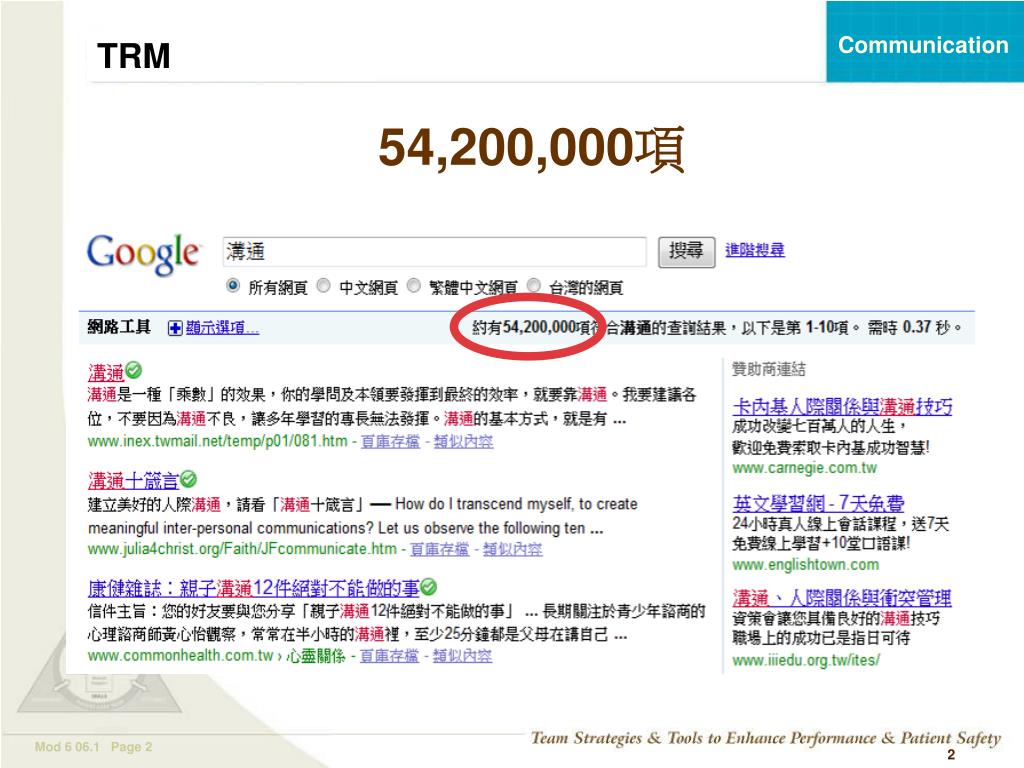Open the 溝通十箴言 result link
Screen dimensions: 1024x768
[133, 481]
